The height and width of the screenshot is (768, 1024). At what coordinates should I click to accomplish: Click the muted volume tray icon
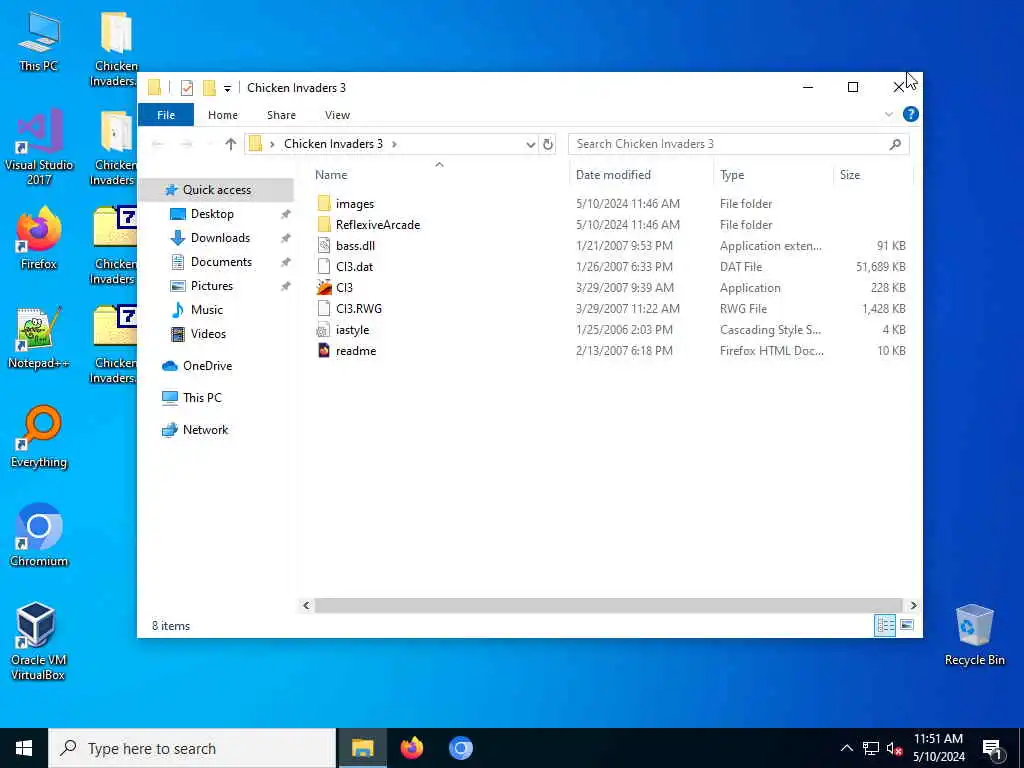pos(894,748)
